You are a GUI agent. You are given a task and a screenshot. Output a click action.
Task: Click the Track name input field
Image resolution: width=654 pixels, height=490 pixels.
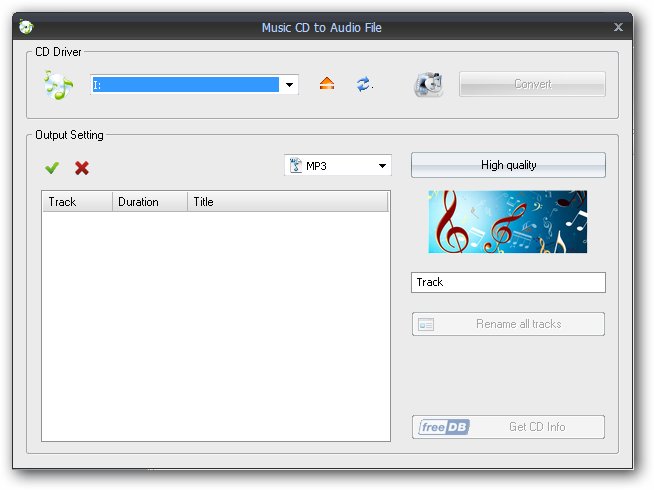pos(508,282)
